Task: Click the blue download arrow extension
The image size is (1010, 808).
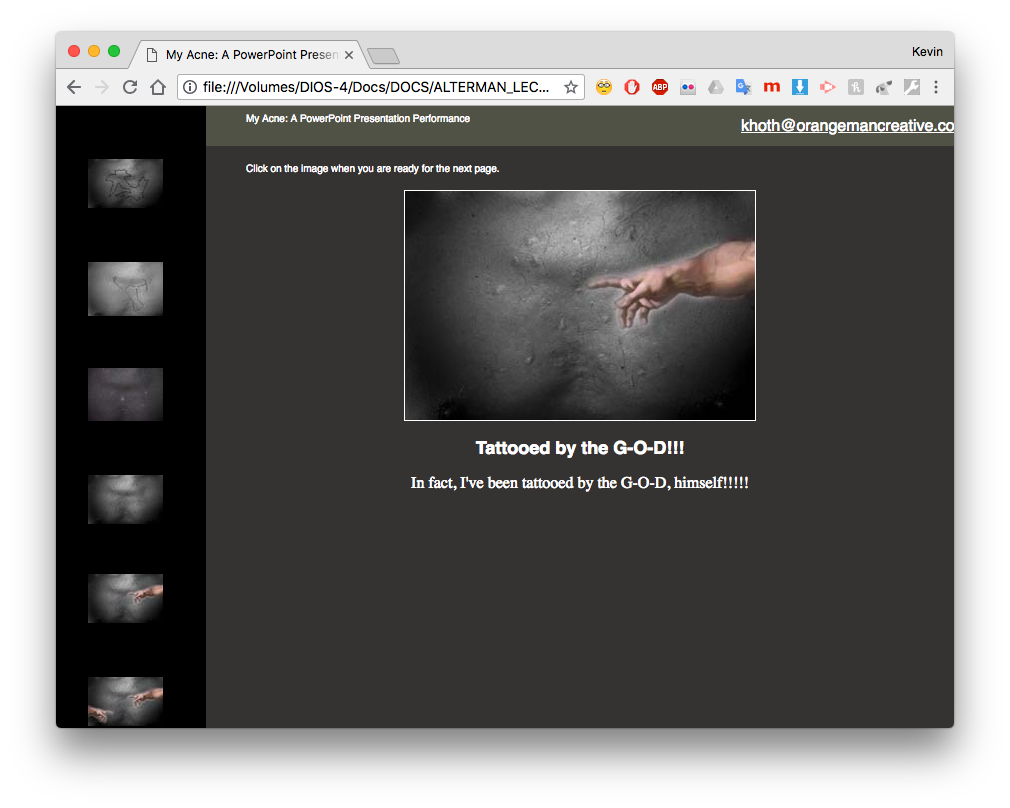Action: (x=800, y=87)
